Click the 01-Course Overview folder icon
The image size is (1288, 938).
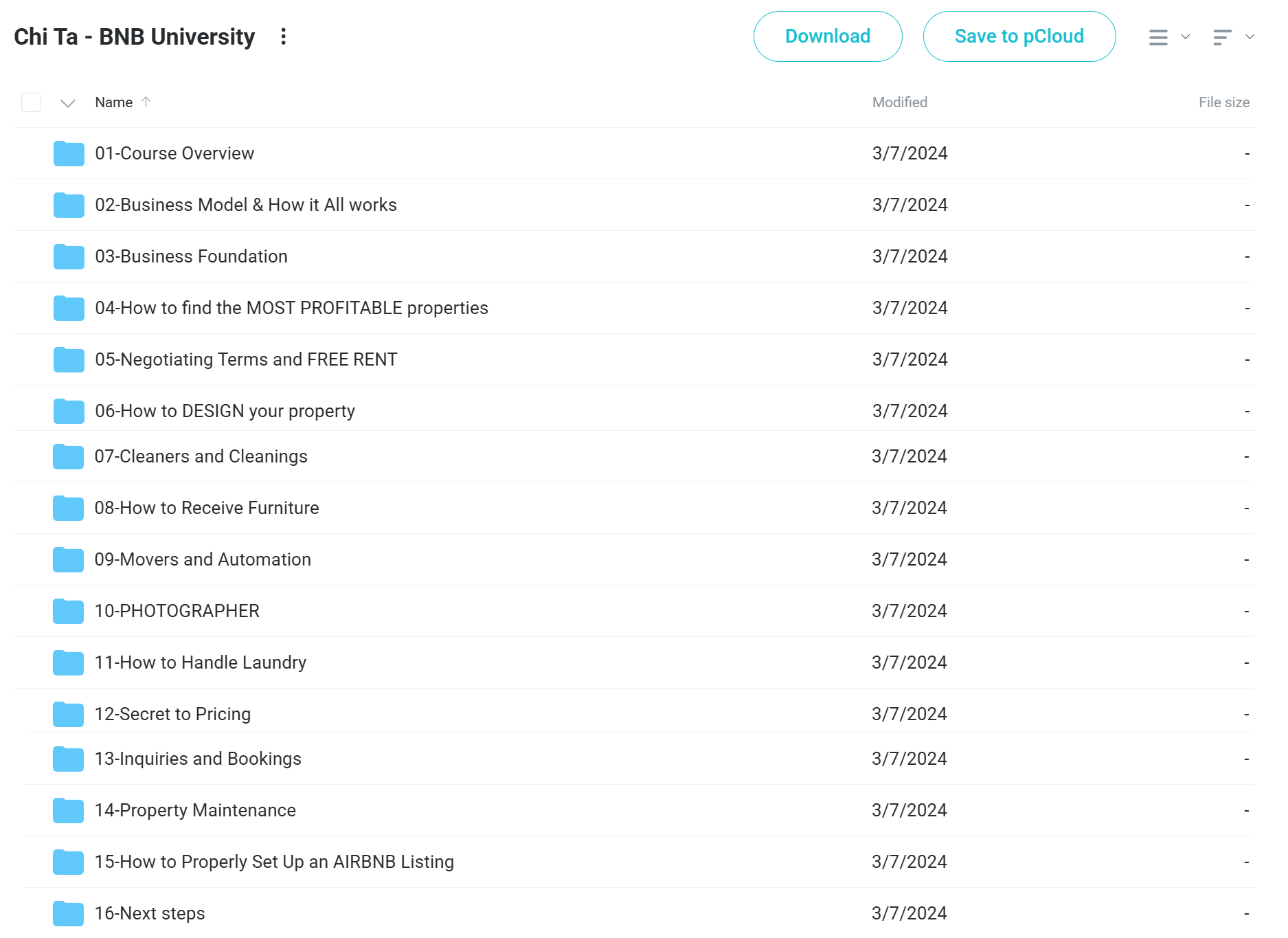click(69, 154)
